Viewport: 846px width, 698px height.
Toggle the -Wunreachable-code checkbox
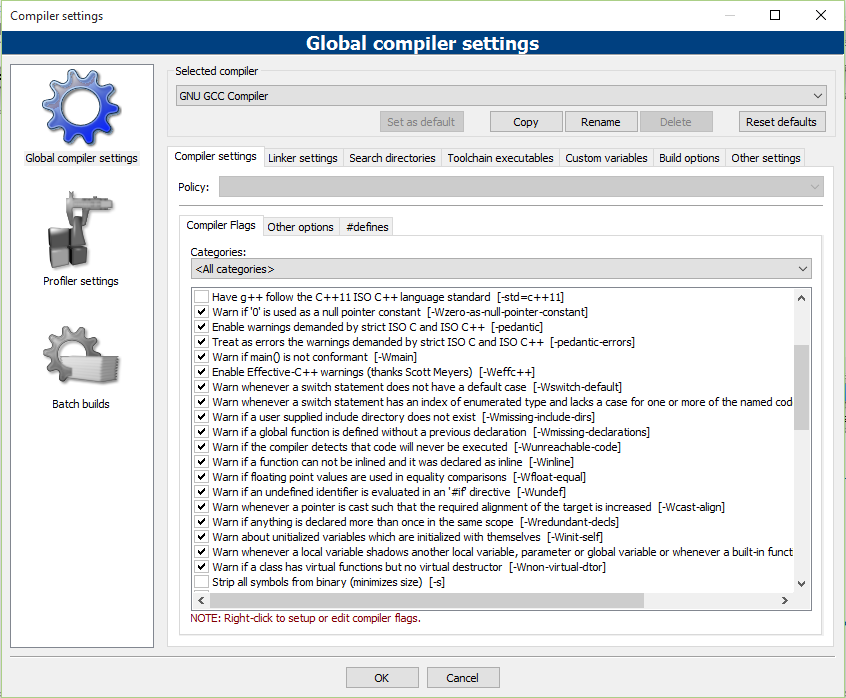point(201,447)
